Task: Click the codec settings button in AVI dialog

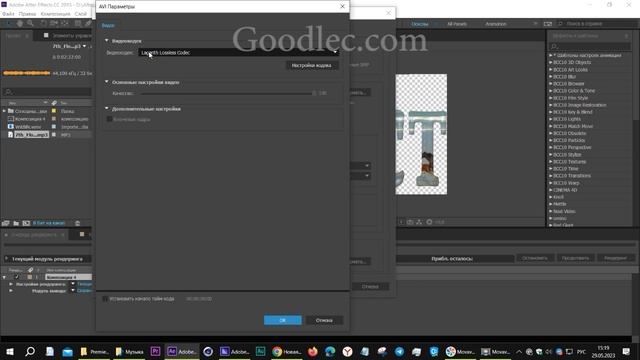Action: pyautogui.click(x=311, y=65)
